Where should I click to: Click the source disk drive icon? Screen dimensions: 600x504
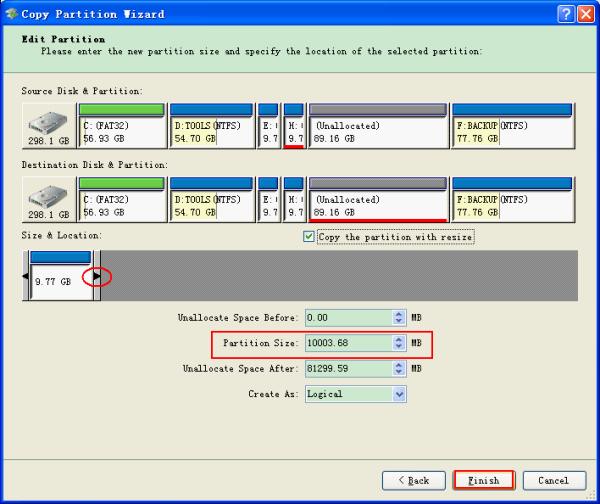click(x=49, y=124)
